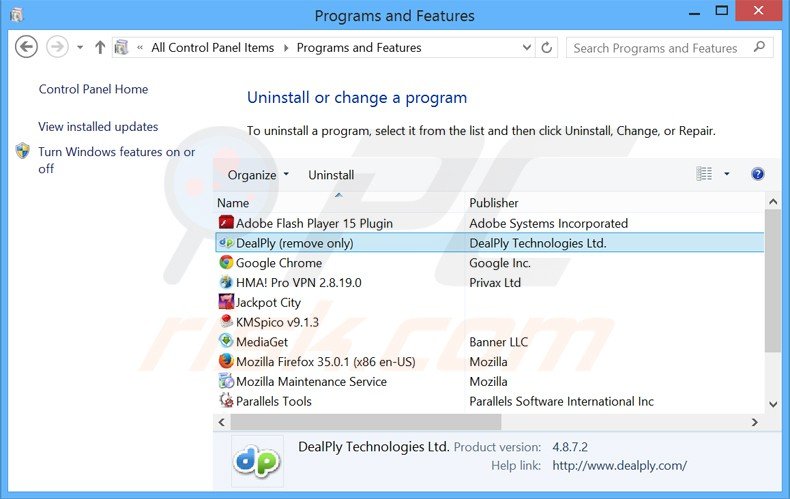790x499 pixels.
Task: Click Google Inc. publisher cell
Action: coord(500,263)
